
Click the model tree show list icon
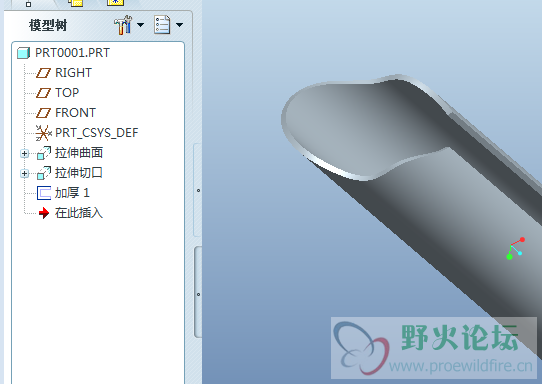[x=162, y=25]
